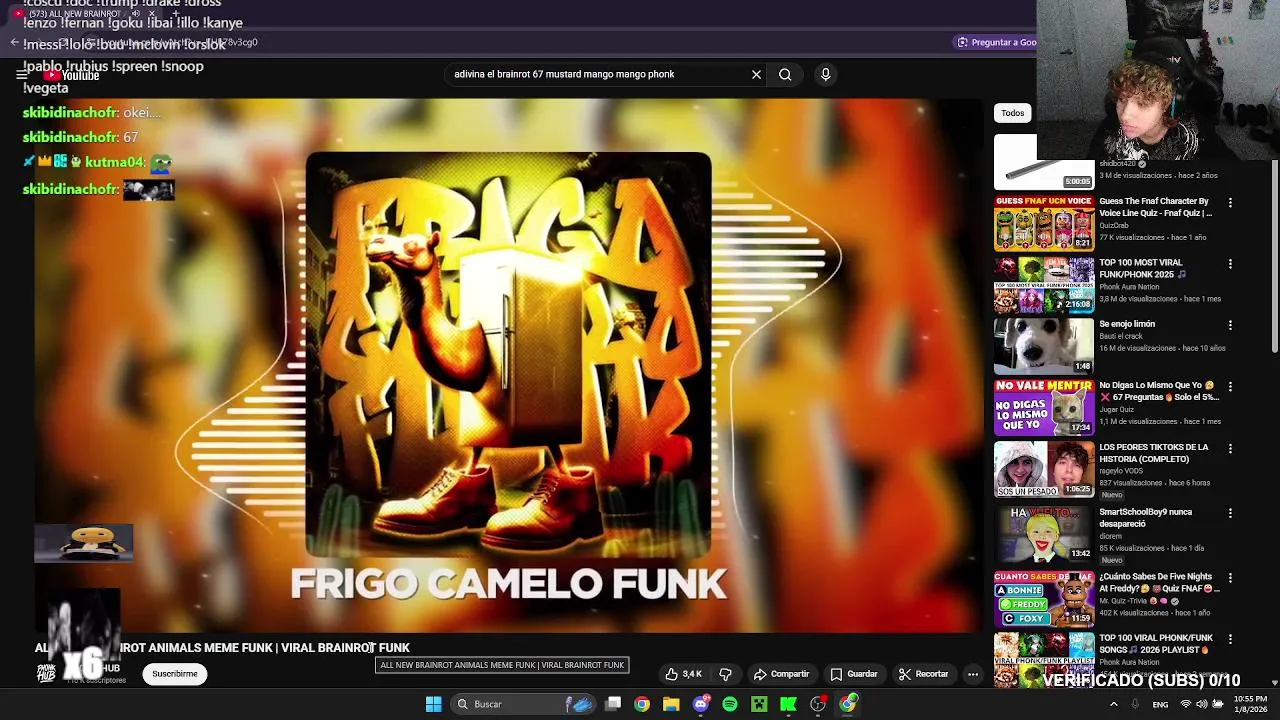Go back with the browser back arrow
This screenshot has width=1280, height=720.
[14, 42]
